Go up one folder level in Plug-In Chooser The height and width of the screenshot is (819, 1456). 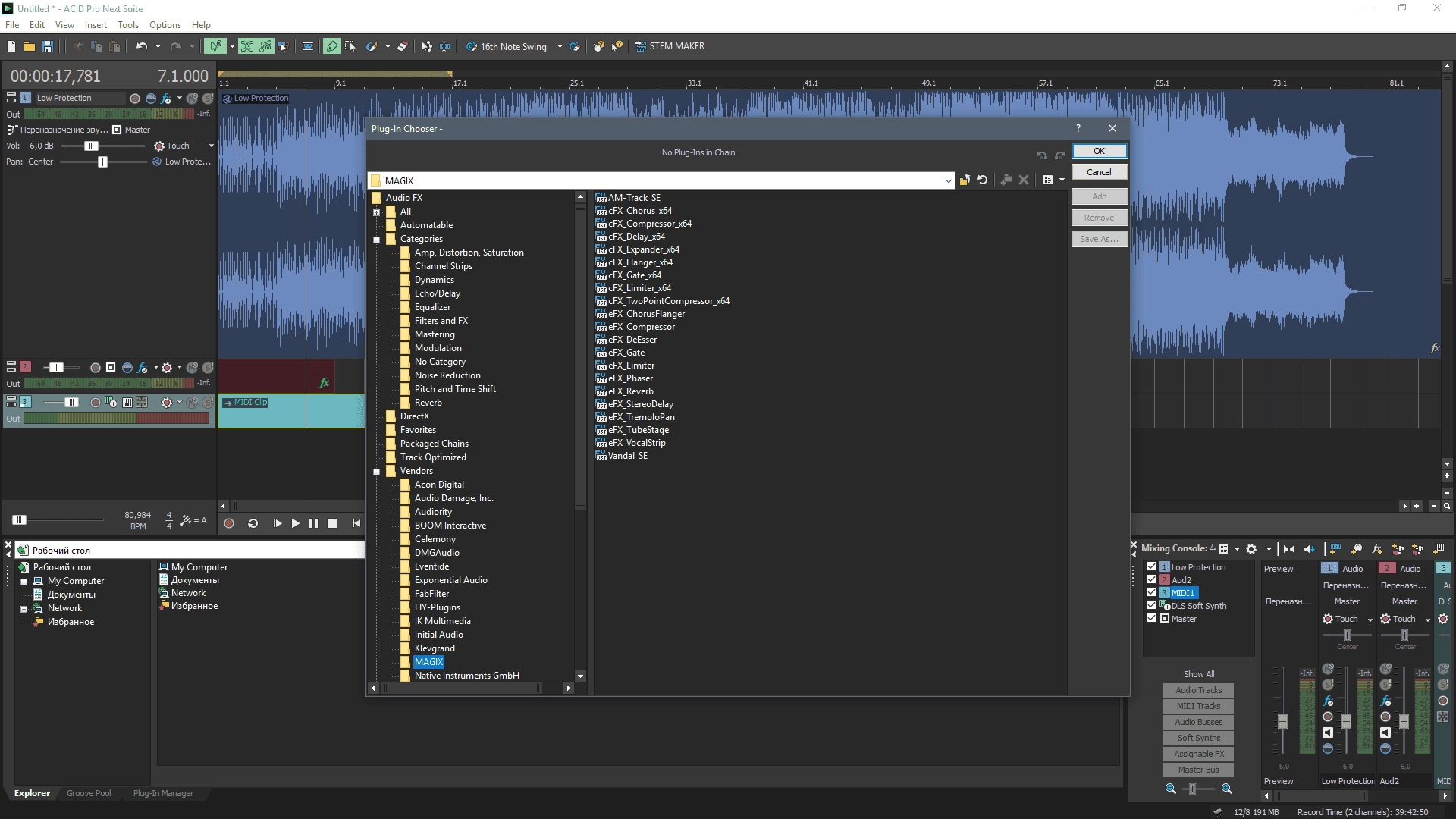click(x=965, y=180)
